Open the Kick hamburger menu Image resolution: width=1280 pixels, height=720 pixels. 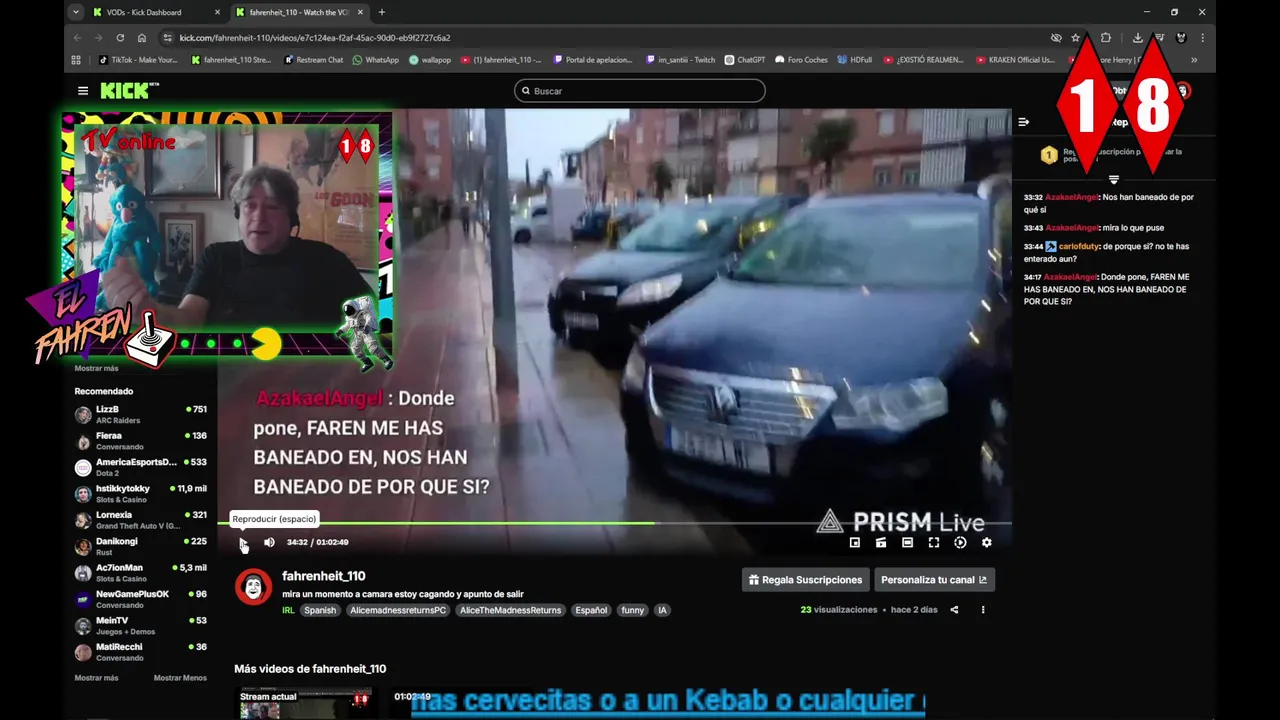point(83,91)
